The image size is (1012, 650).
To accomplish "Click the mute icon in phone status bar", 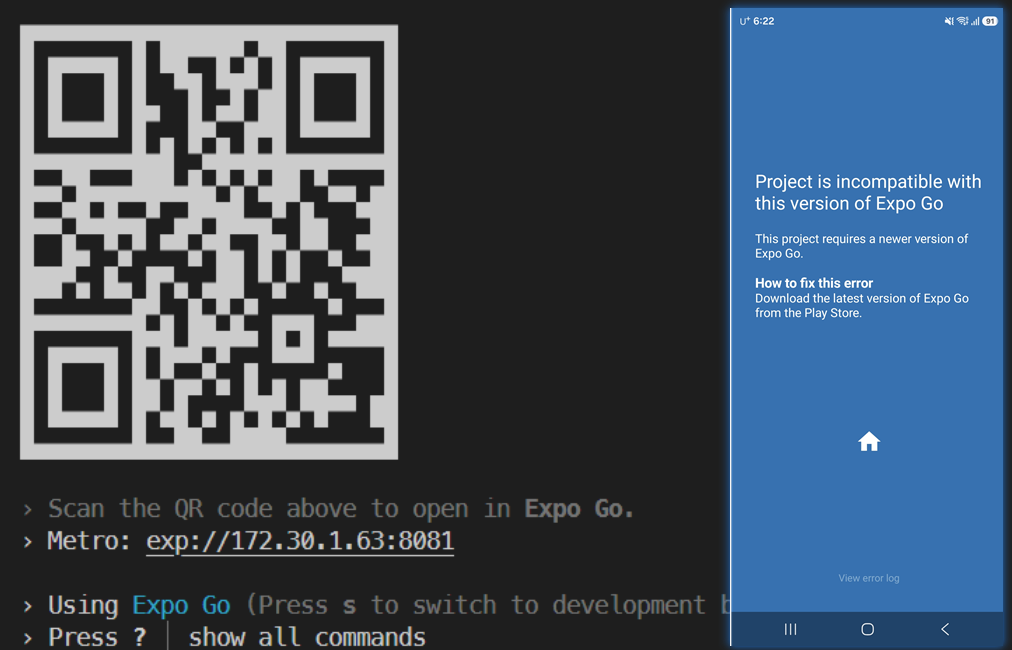I will click(x=949, y=21).
